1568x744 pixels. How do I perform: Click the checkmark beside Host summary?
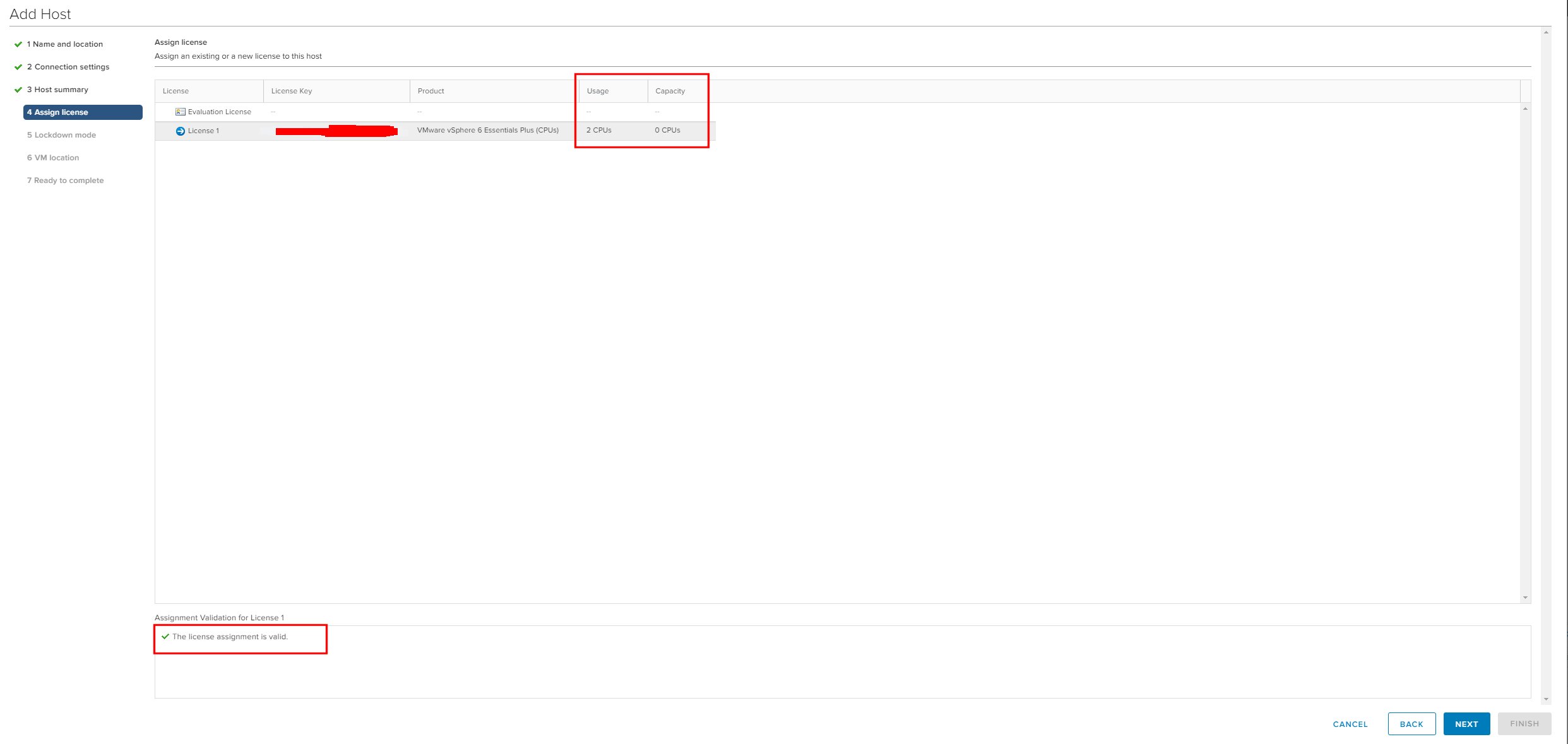[x=18, y=90]
